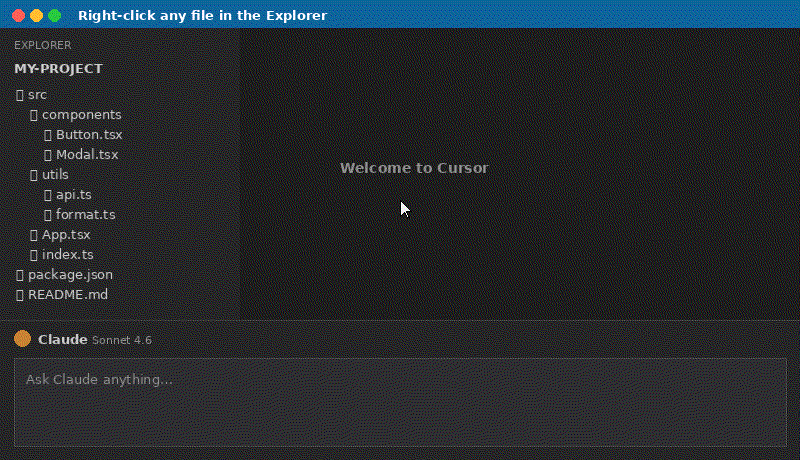Click the components folder icon
This screenshot has height=460, width=800.
34,115
